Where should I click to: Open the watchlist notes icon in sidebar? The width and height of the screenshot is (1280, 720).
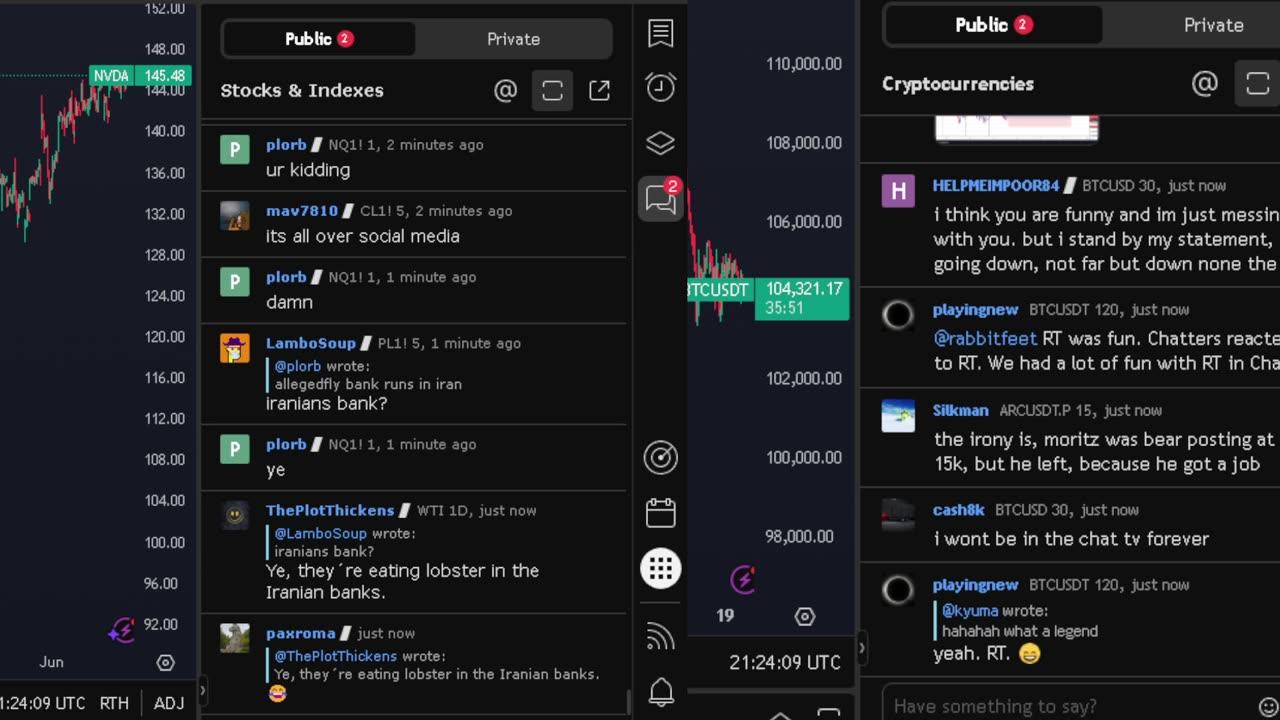pyautogui.click(x=661, y=33)
